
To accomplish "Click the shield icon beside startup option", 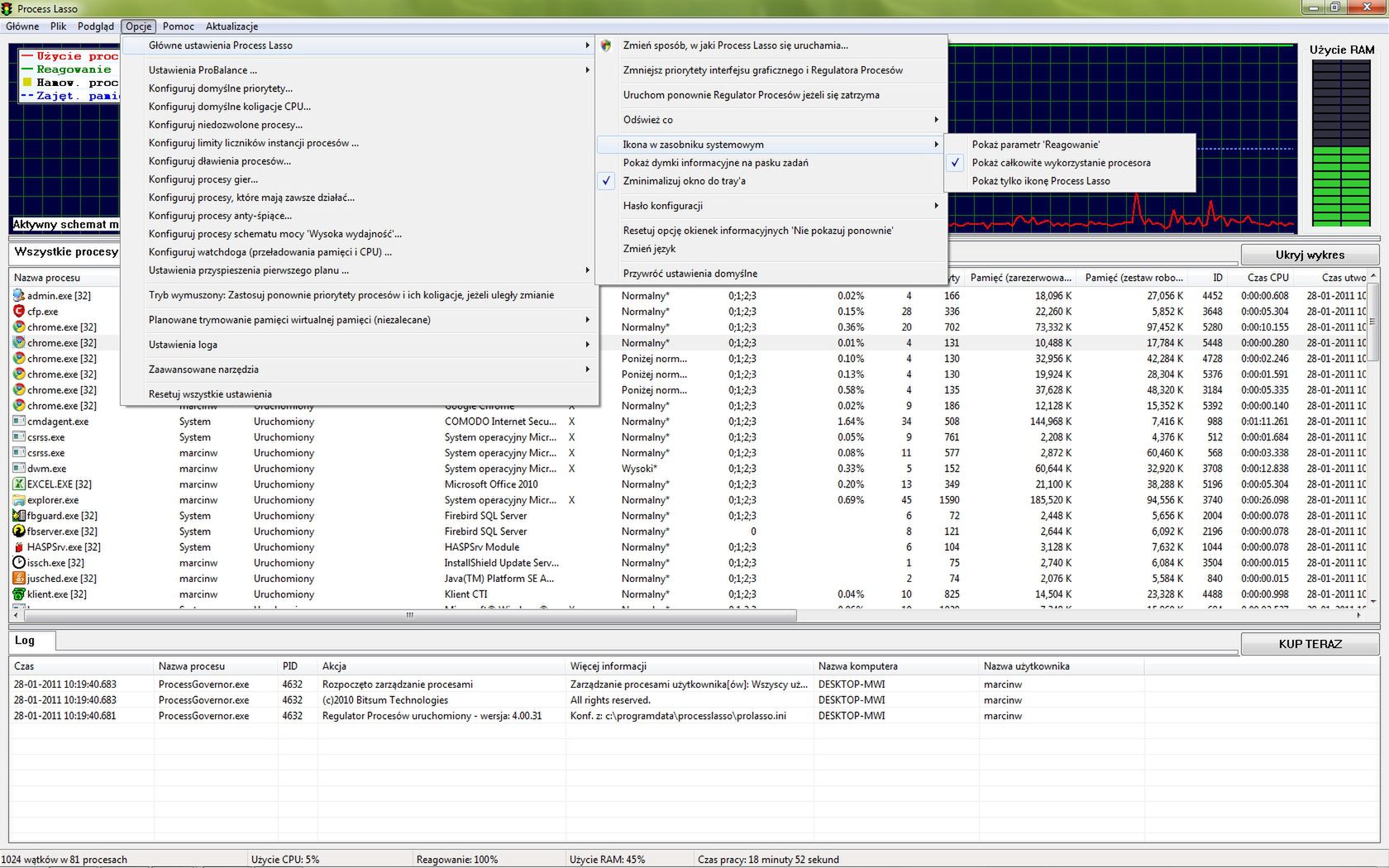I will tap(606, 45).
